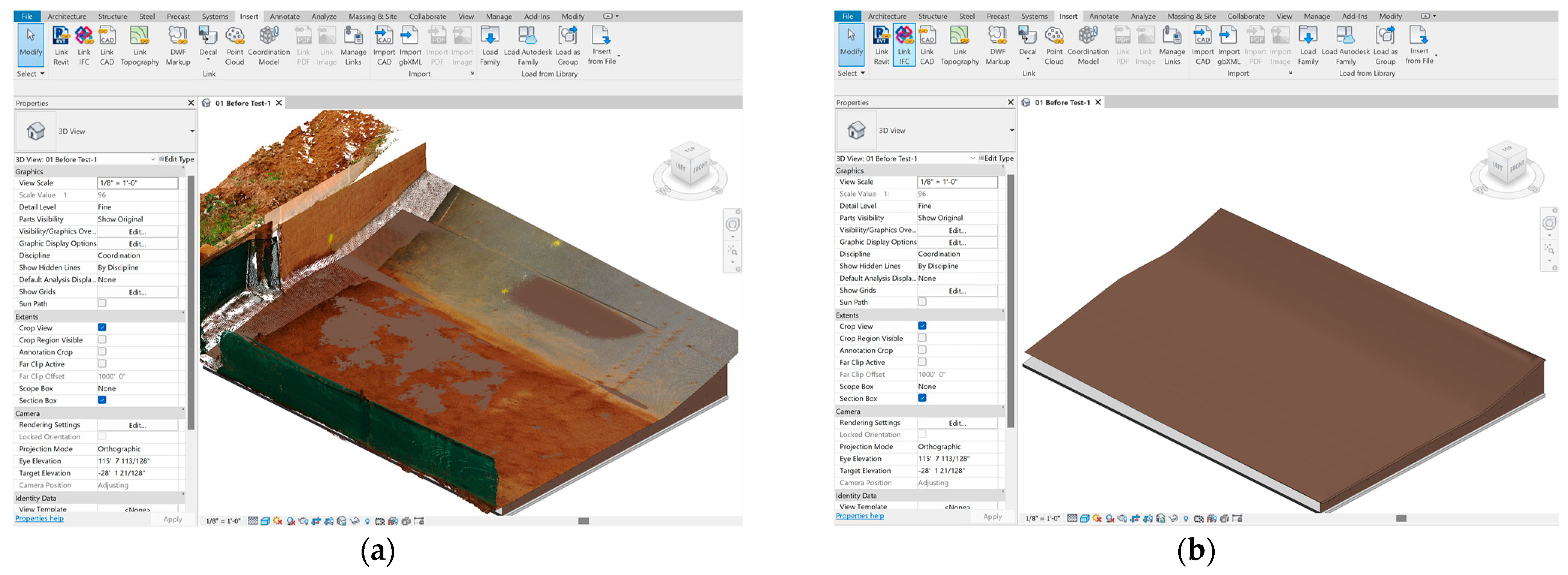Click Properties help link in screenshot (a)

39,518
